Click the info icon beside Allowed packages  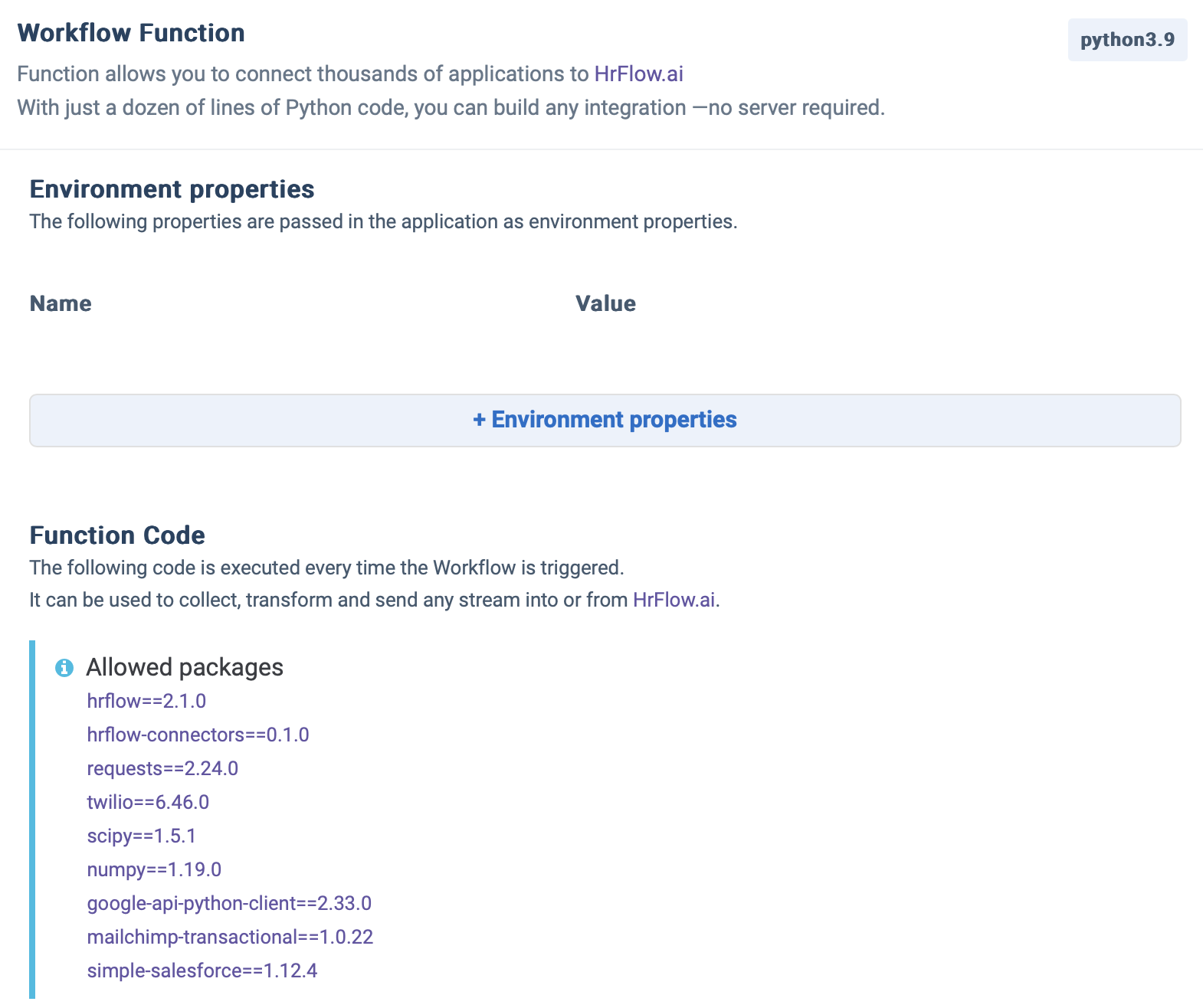pyautogui.click(x=64, y=668)
